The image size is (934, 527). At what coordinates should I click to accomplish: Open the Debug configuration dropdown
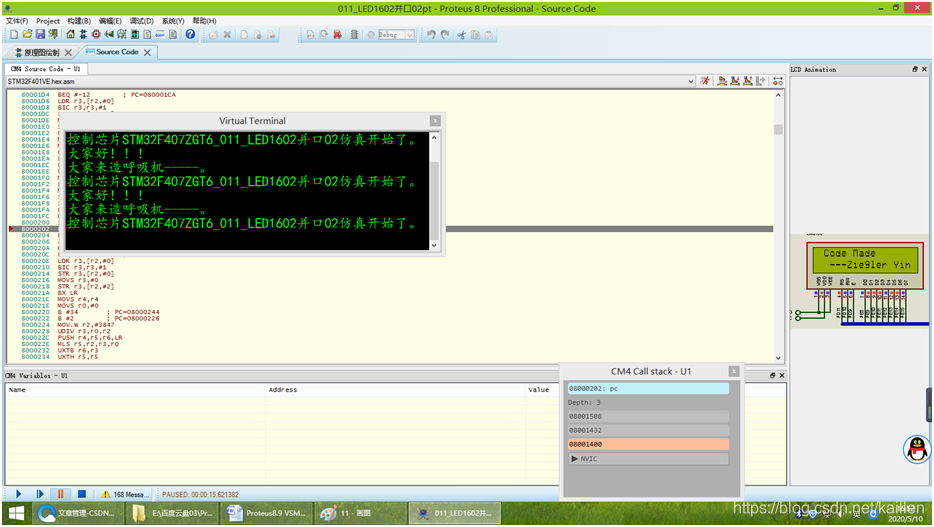click(x=409, y=35)
